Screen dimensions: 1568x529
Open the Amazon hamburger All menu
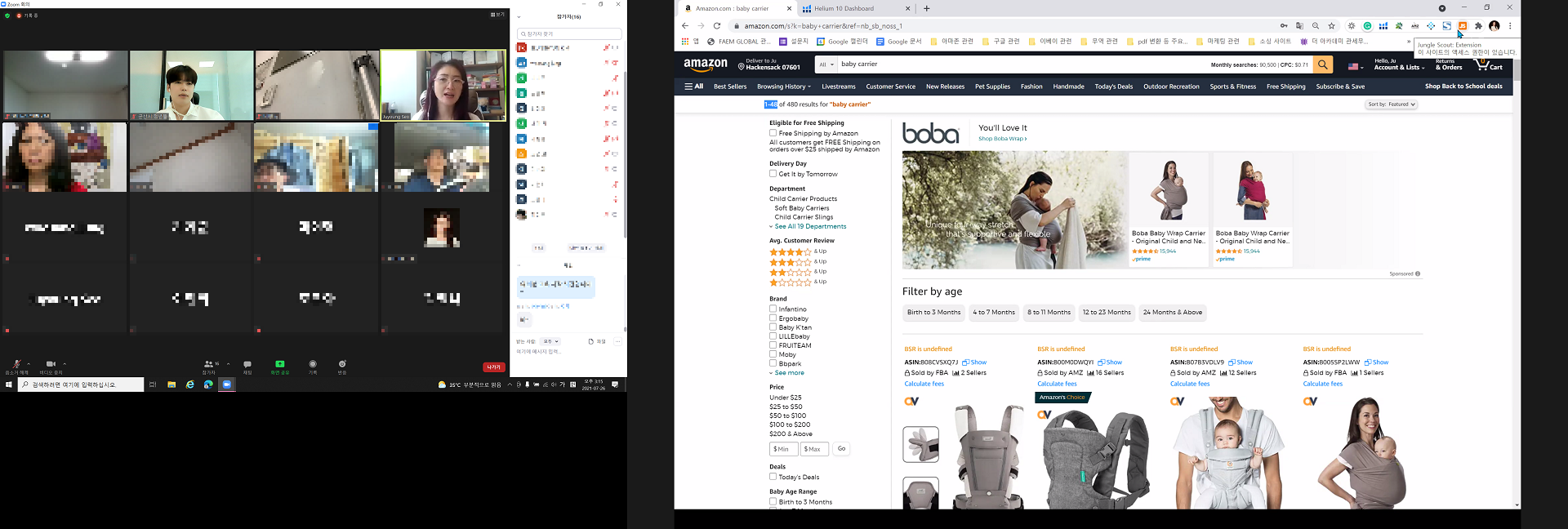pos(694,87)
